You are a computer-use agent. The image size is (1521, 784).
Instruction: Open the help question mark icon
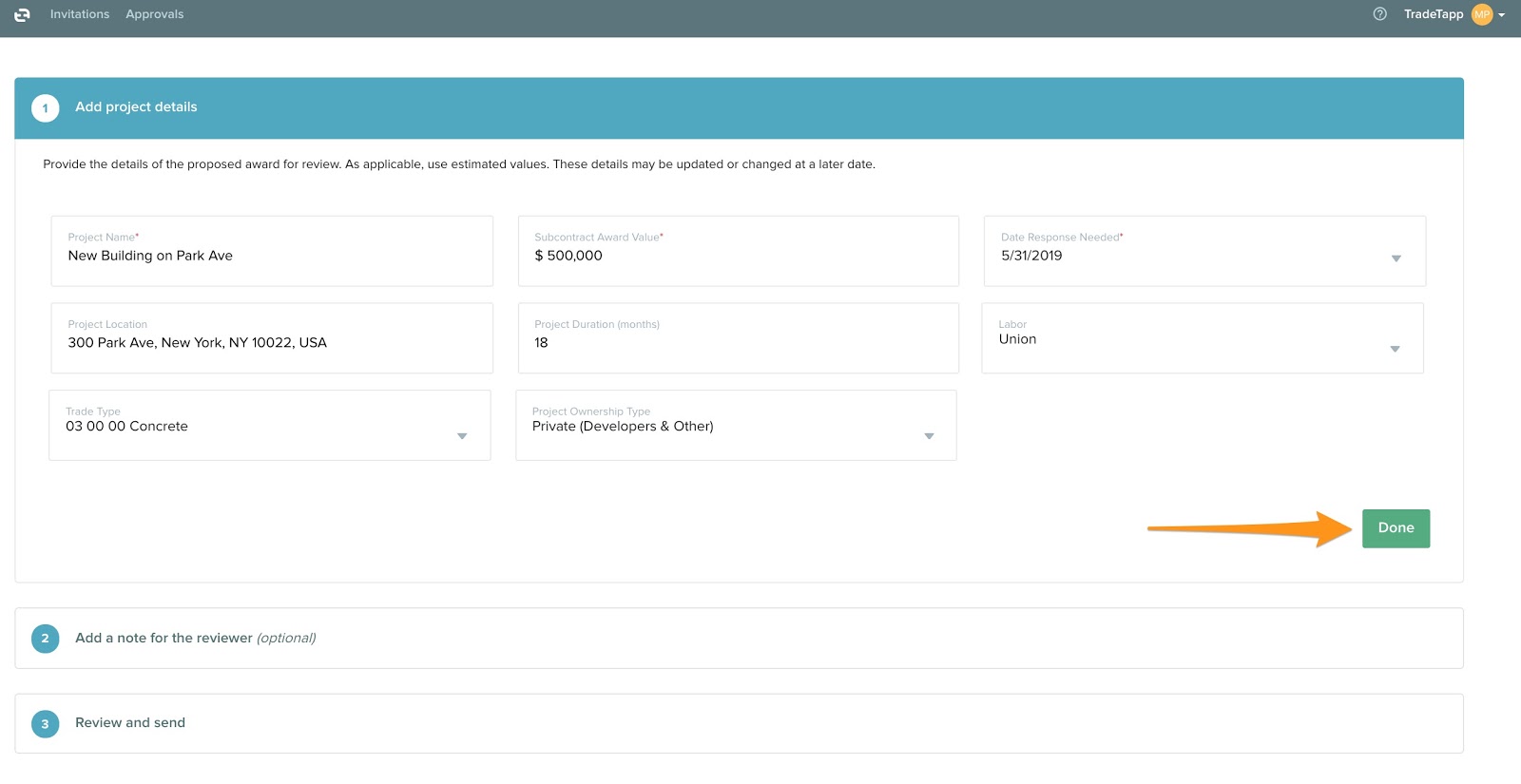coord(1380,14)
